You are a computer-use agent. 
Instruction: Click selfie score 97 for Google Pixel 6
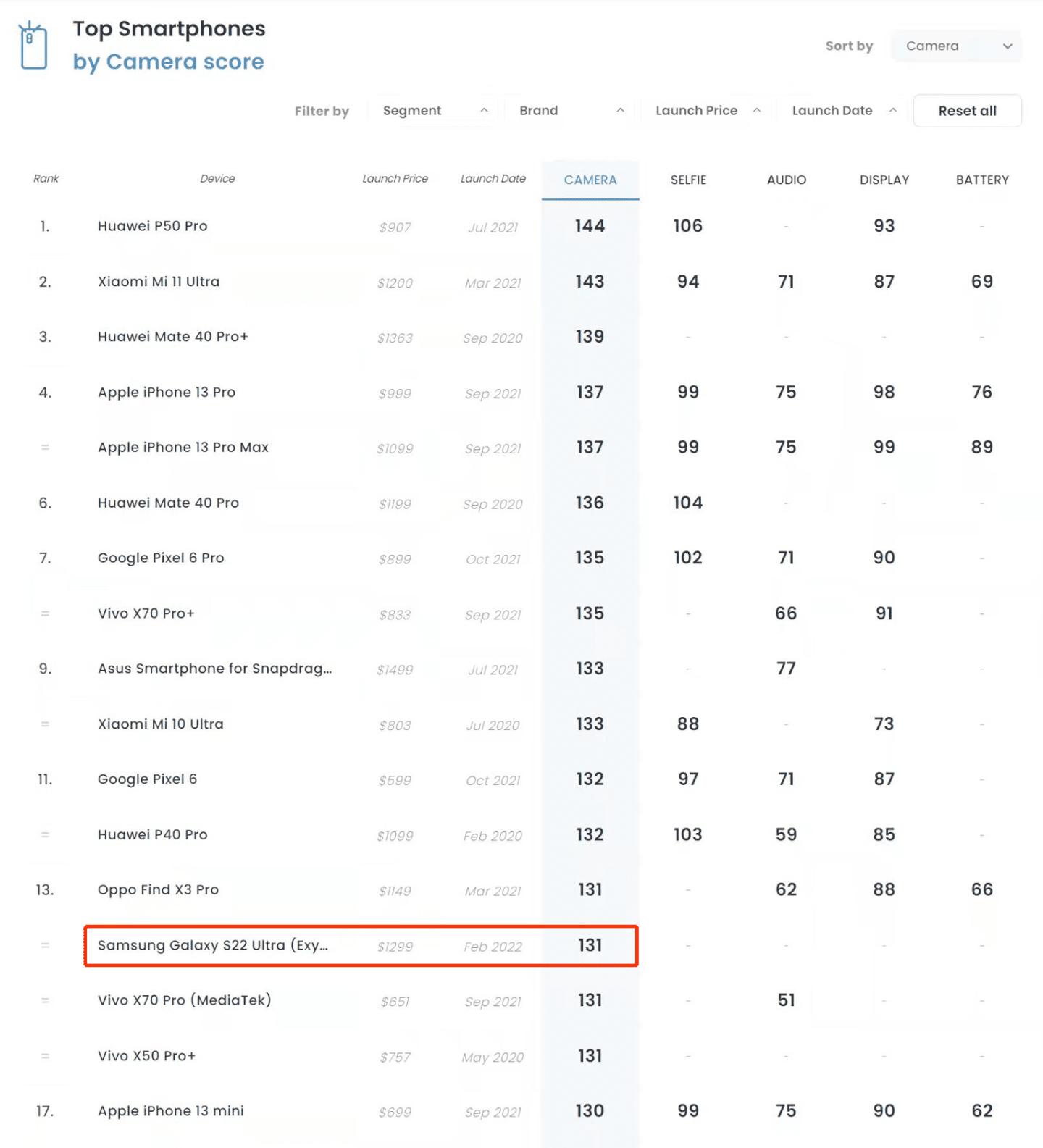pos(688,779)
